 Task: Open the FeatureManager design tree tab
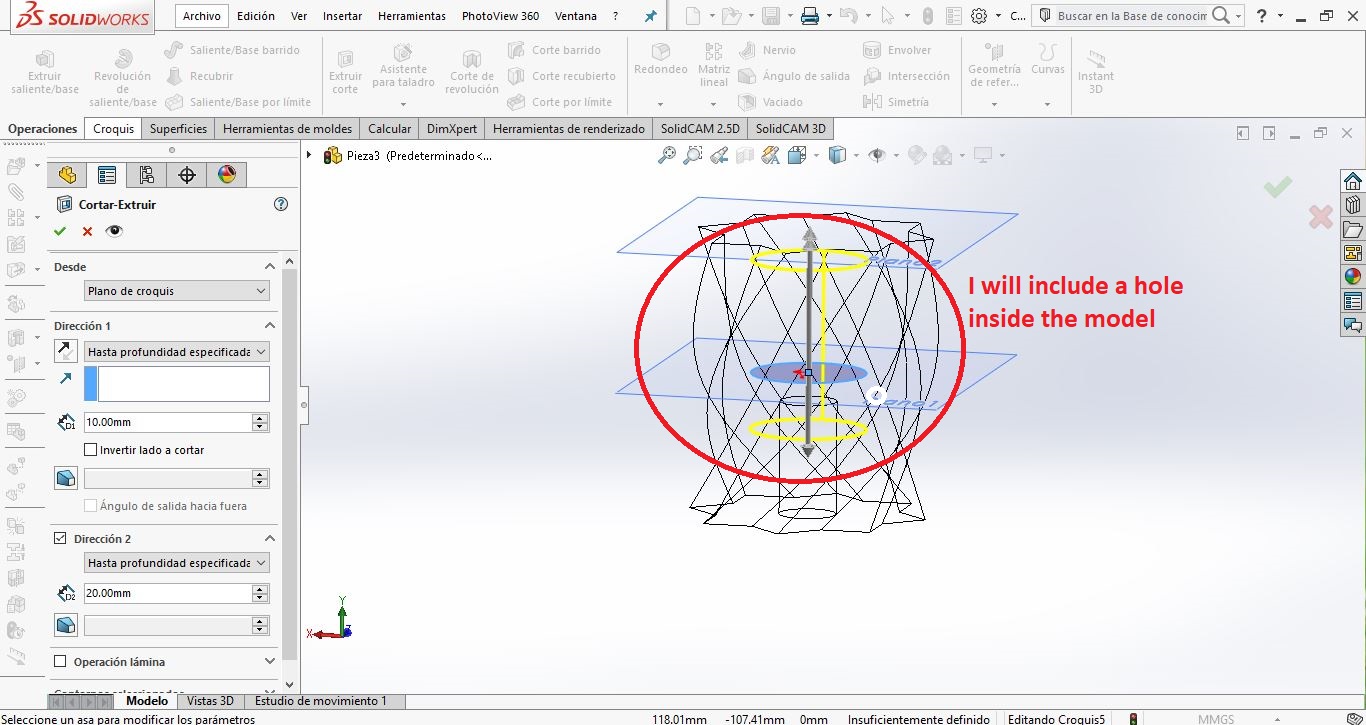(x=67, y=175)
